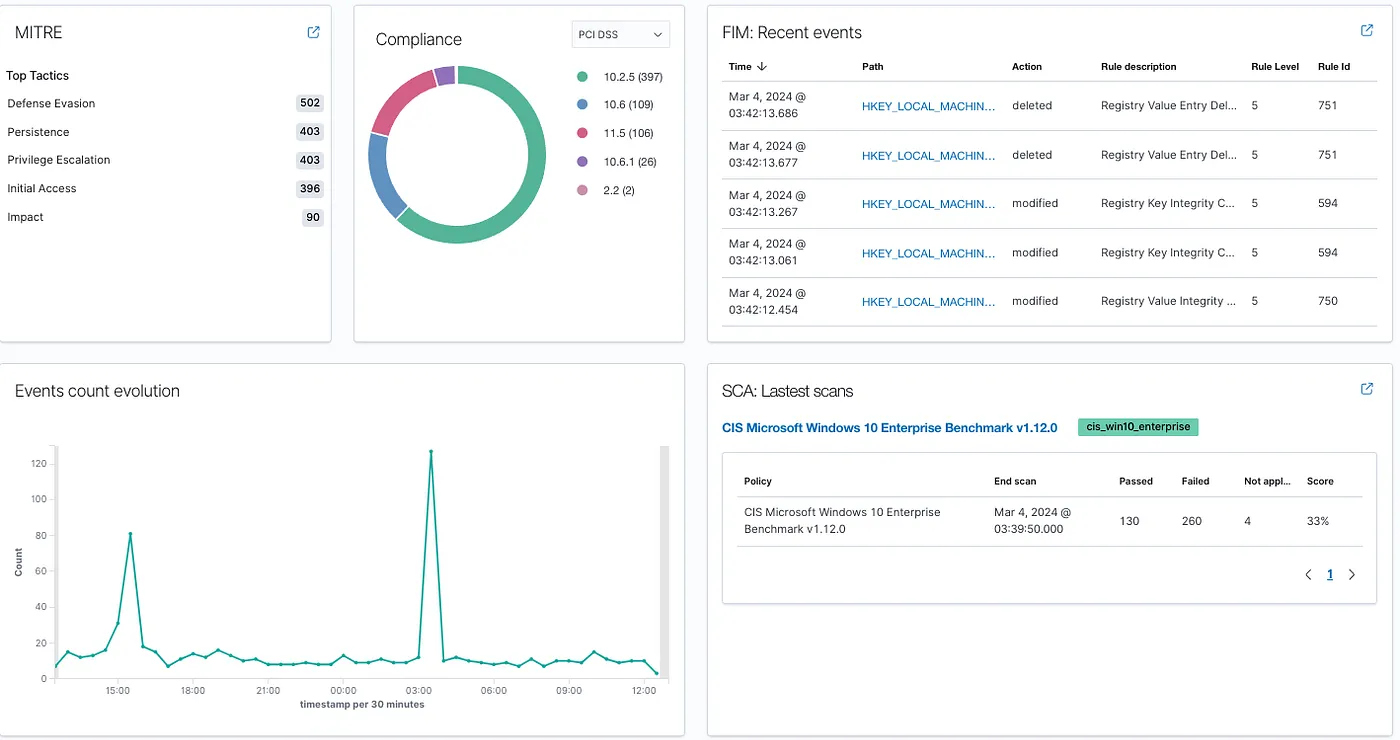Screen dimensions: 1400x740
Task: Select the Persistence tactic in MITRE panel
Action: pyautogui.click(x=38, y=131)
